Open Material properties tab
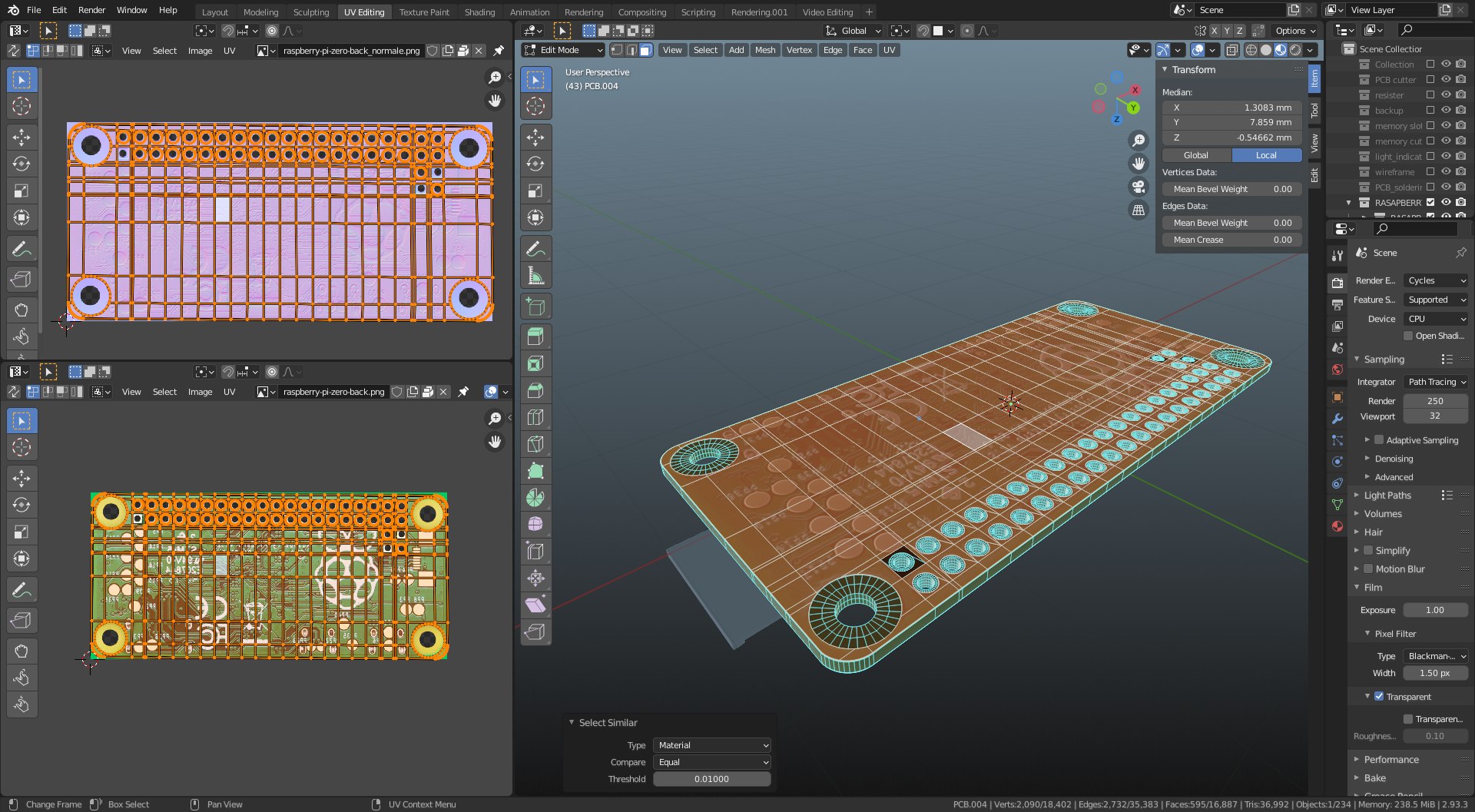1475x812 pixels. (x=1337, y=526)
